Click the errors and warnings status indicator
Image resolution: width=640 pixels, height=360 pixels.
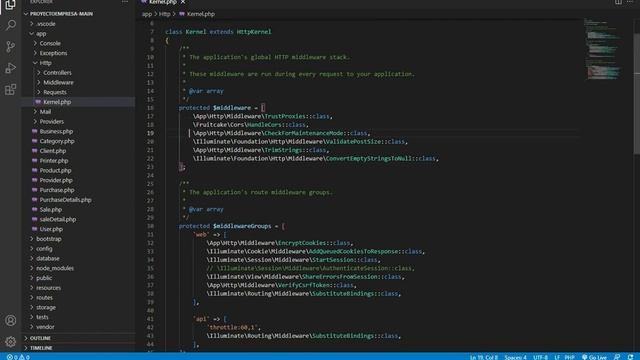[18, 357]
